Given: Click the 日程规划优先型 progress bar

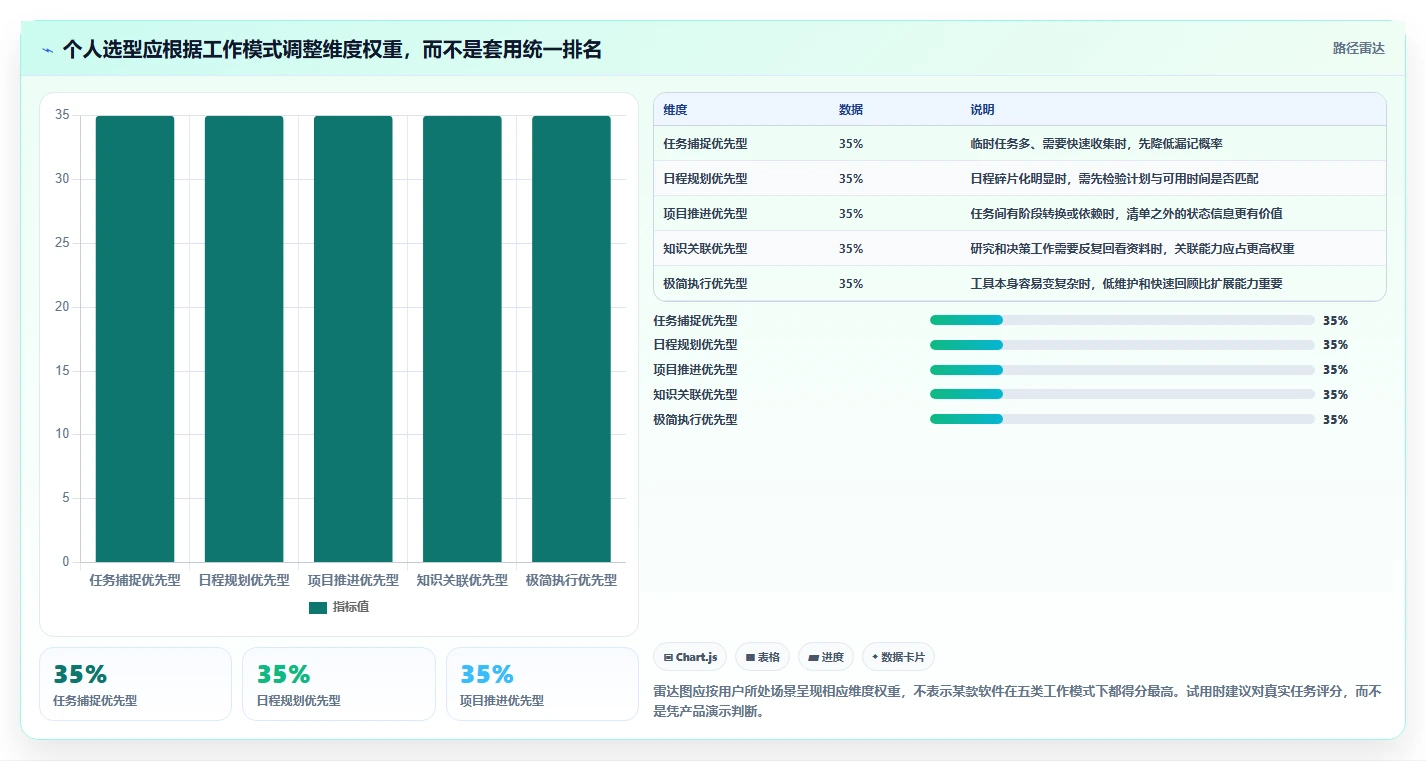Looking at the screenshot, I should tap(1122, 345).
